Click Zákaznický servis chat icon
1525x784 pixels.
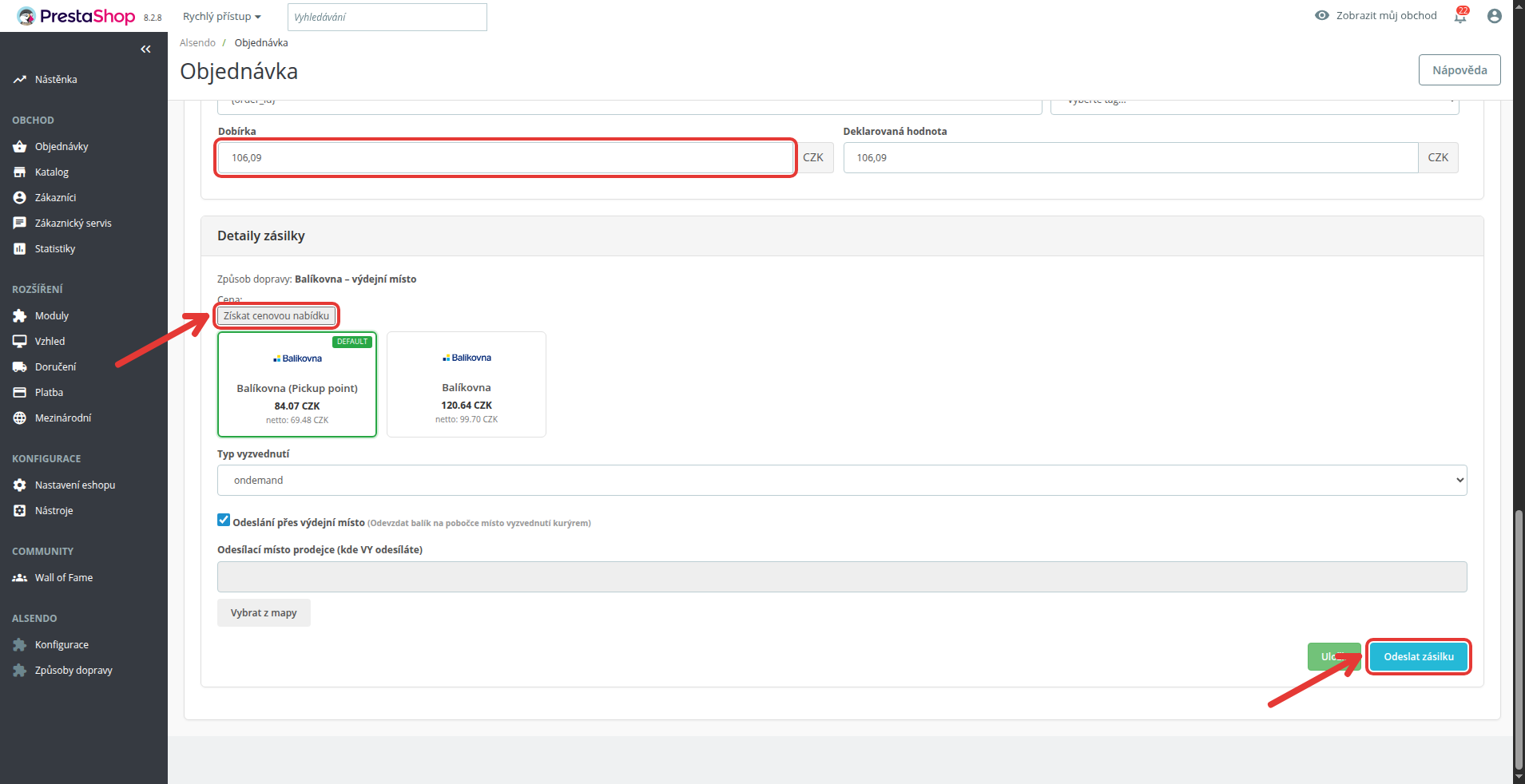(20, 224)
